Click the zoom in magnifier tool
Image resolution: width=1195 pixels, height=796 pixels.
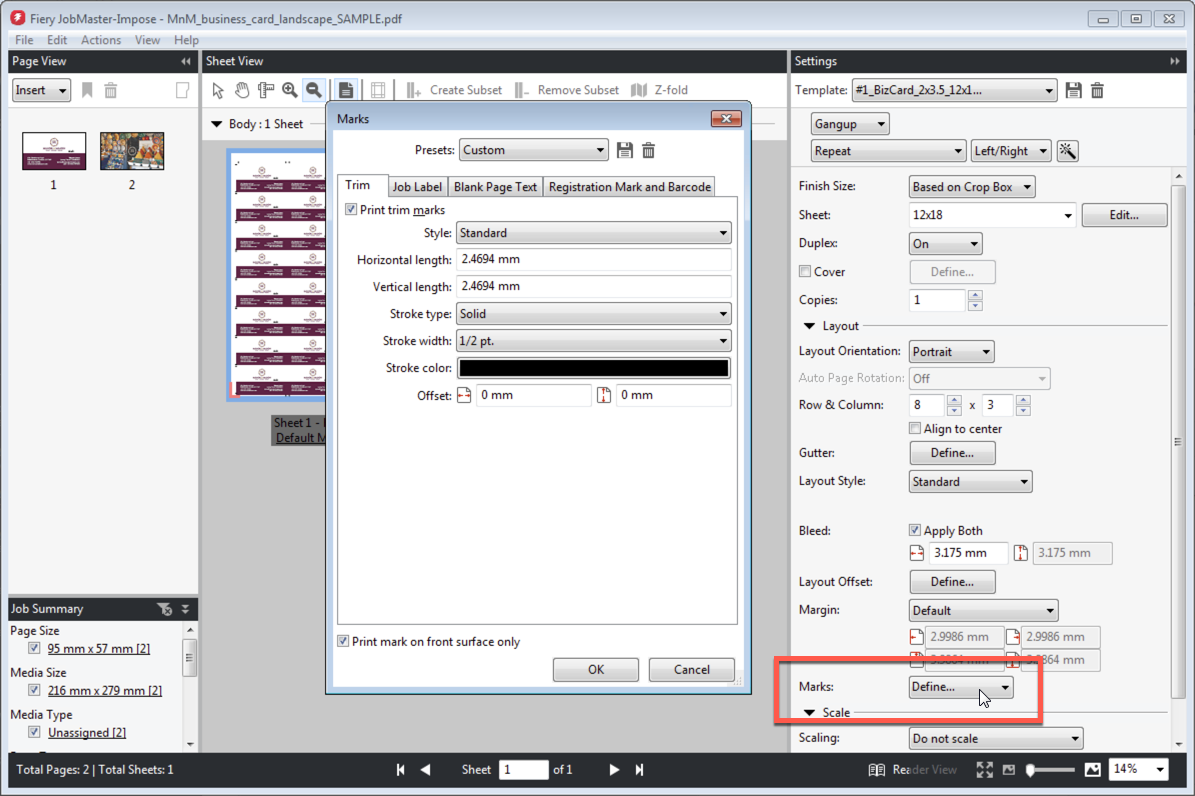pos(290,90)
